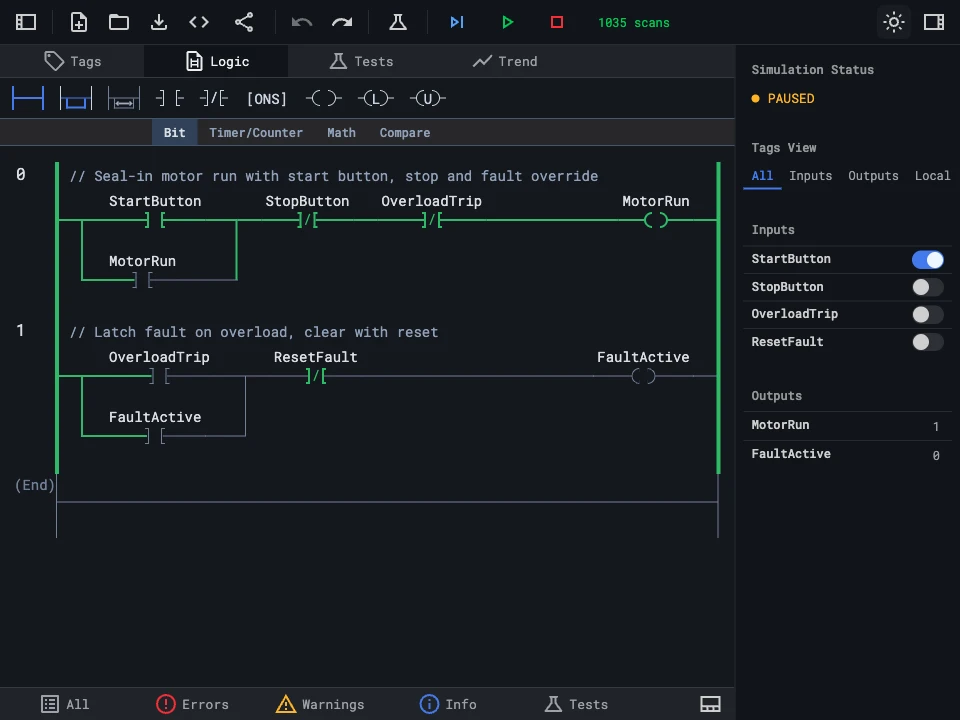
Task: Toggle light theme with the sun icon
Action: tap(893, 22)
